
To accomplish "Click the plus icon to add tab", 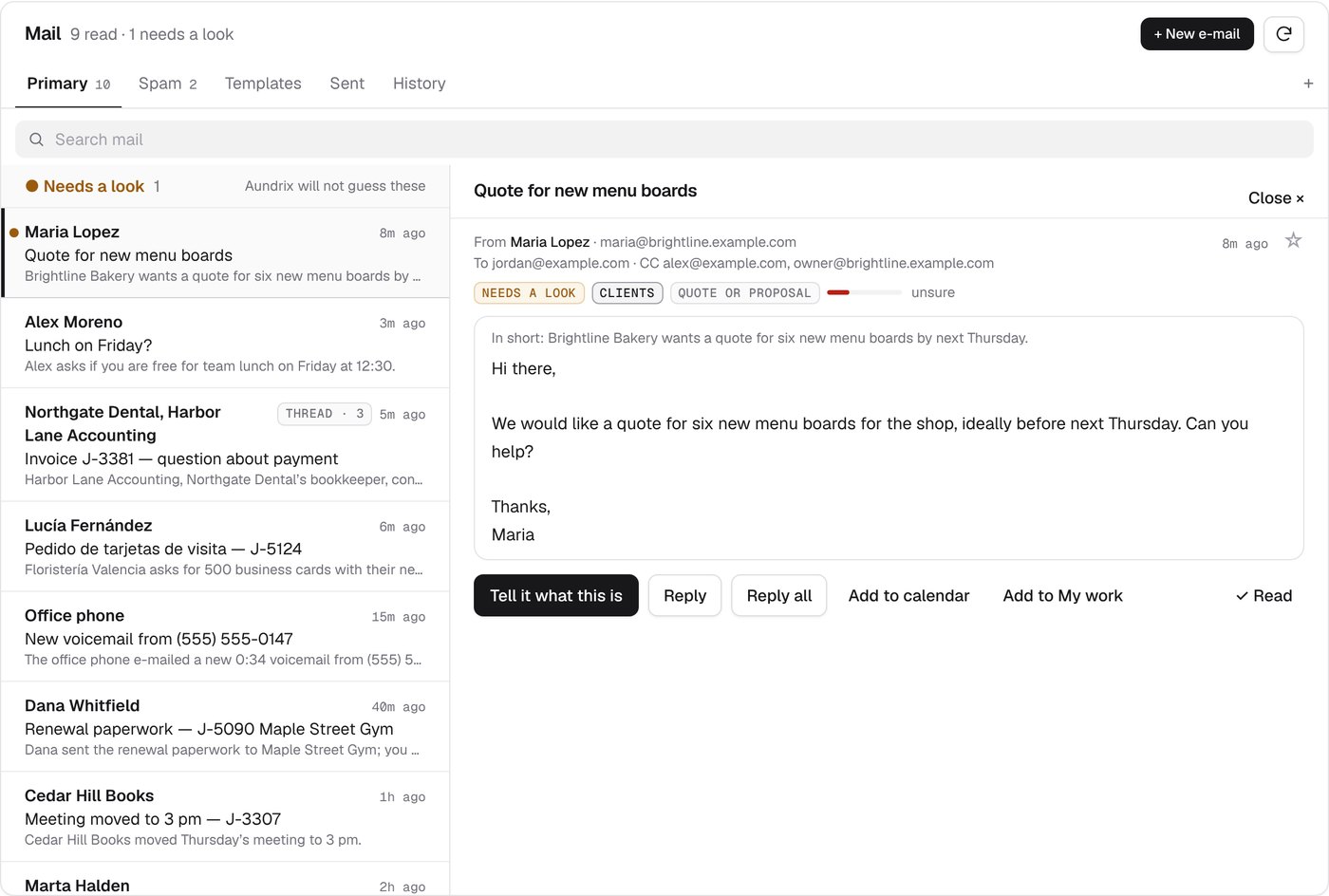I will click(x=1308, y=84).
